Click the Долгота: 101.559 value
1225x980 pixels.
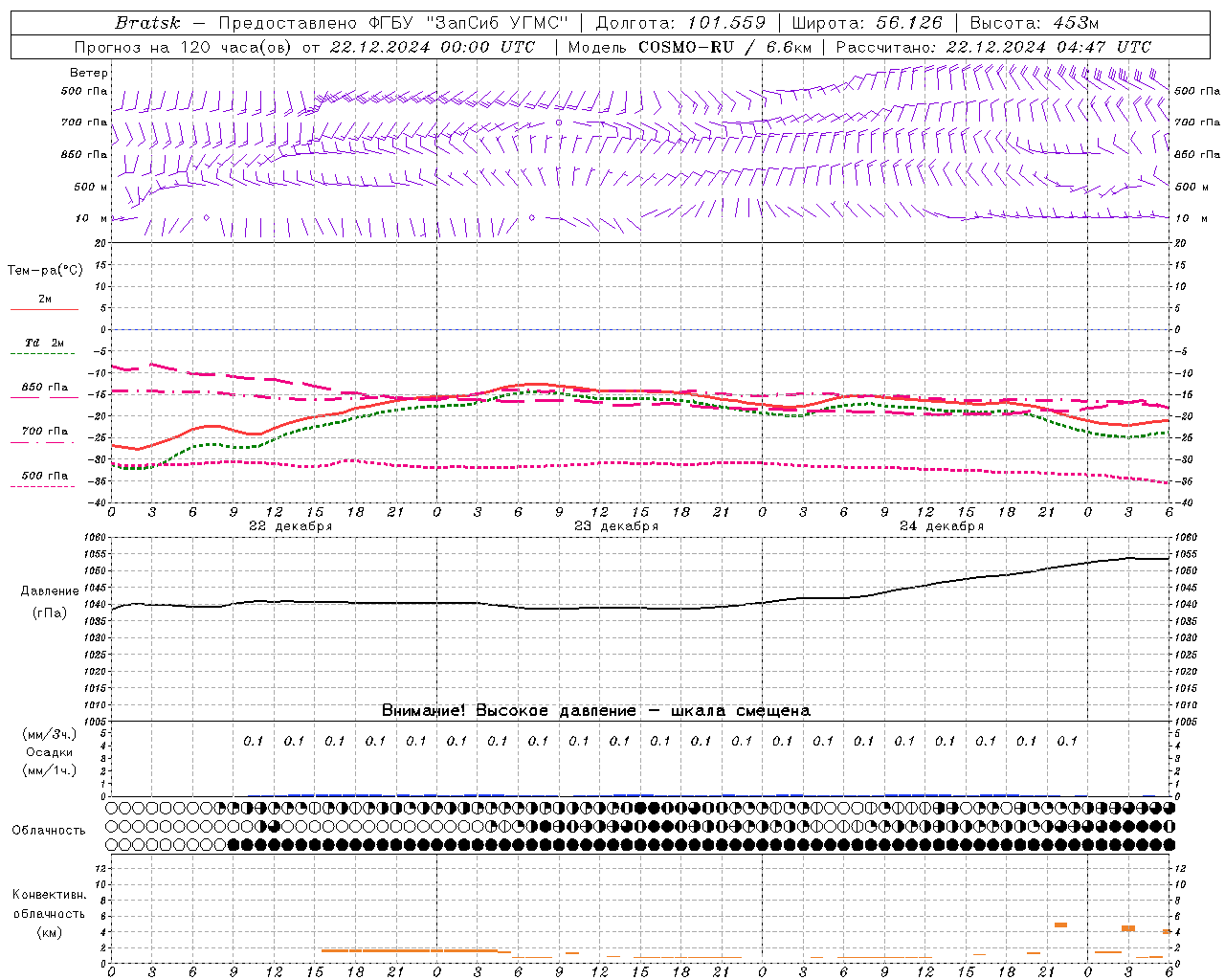pos(680,23)
